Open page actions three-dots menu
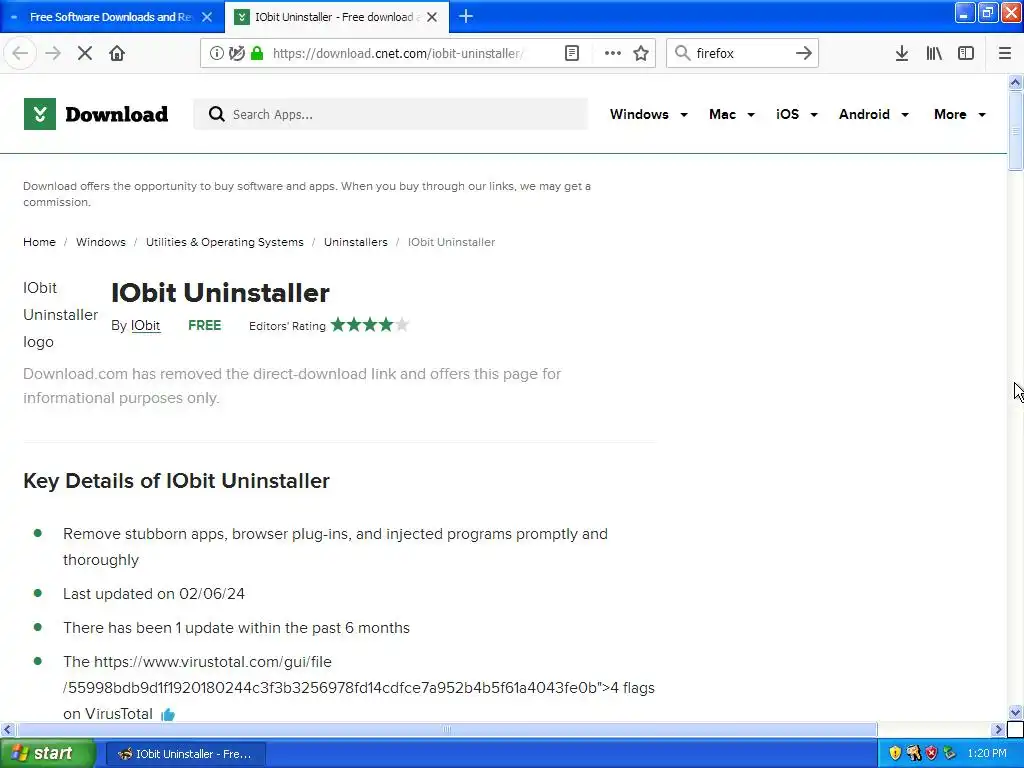 (613, 53)
